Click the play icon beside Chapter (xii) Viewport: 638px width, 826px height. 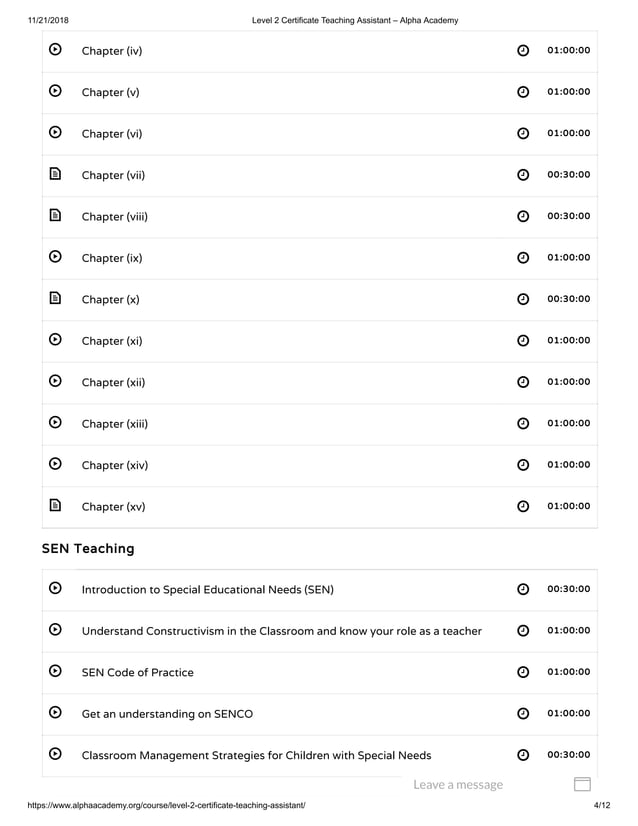tap(56, 381)
